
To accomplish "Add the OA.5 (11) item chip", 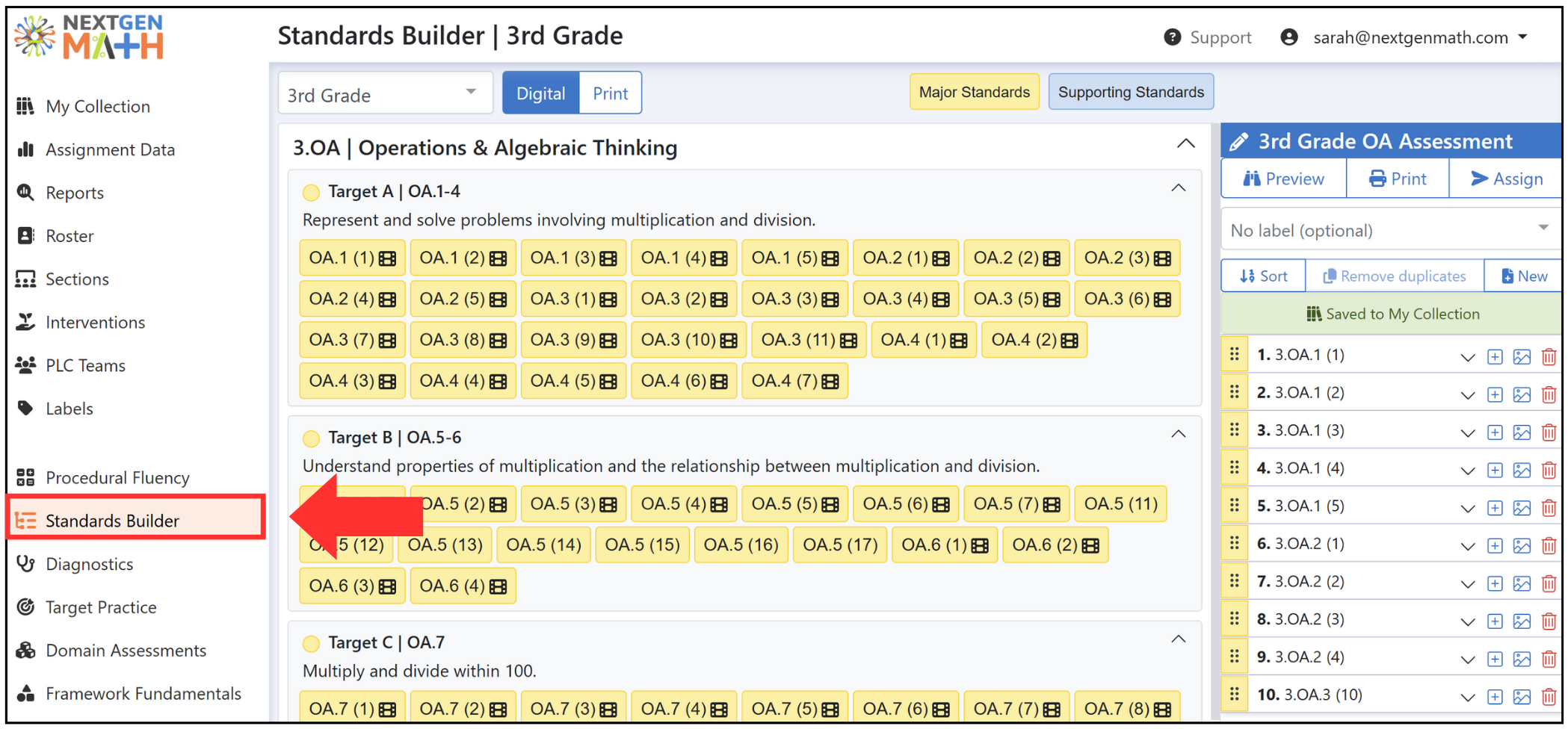I will (x=1120, y=504).
